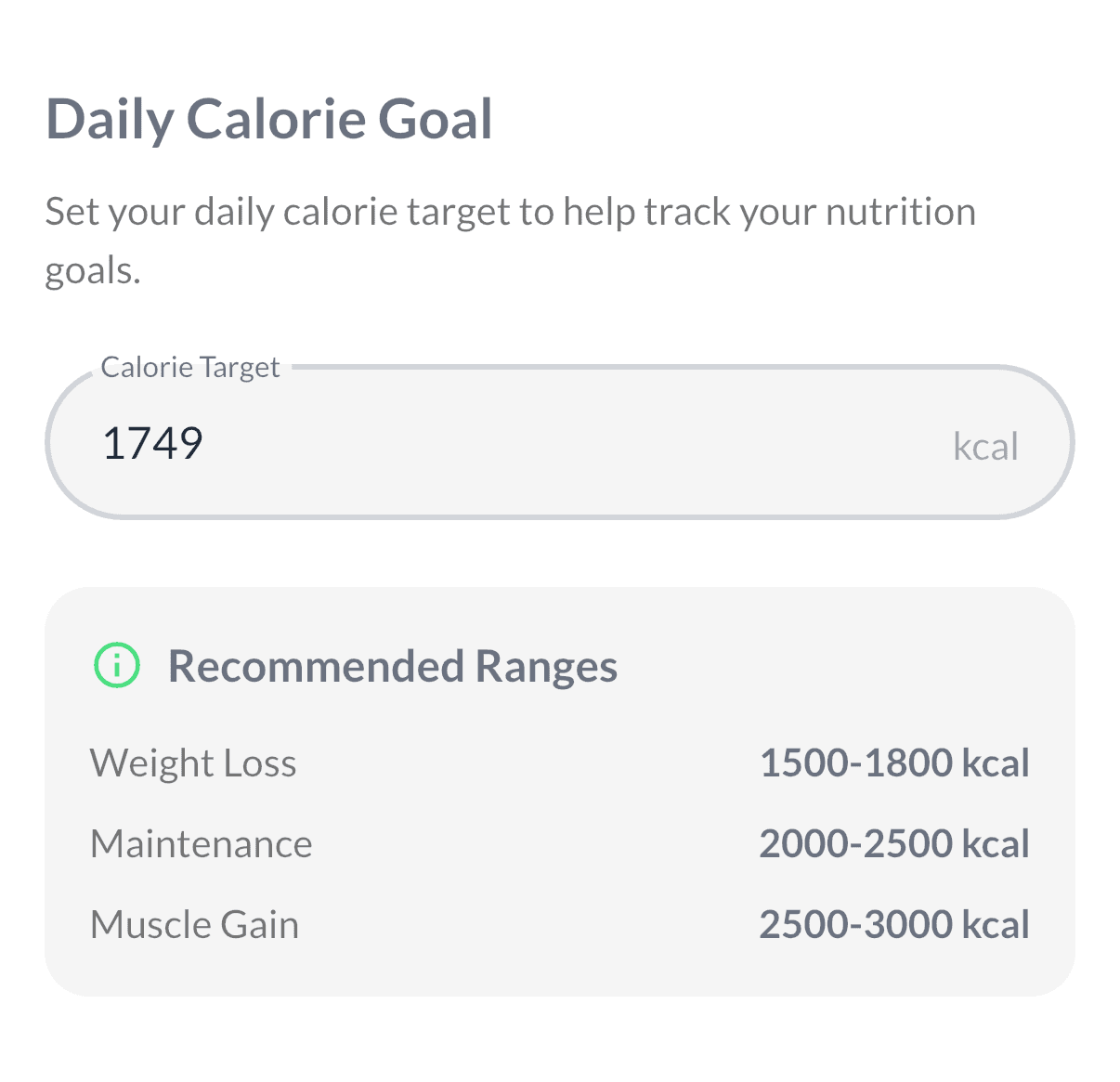The width and height of the screenshot is (1120, 1082).
Task: Choose the Muscle Gain recommendation
Action: click(194, 924)
